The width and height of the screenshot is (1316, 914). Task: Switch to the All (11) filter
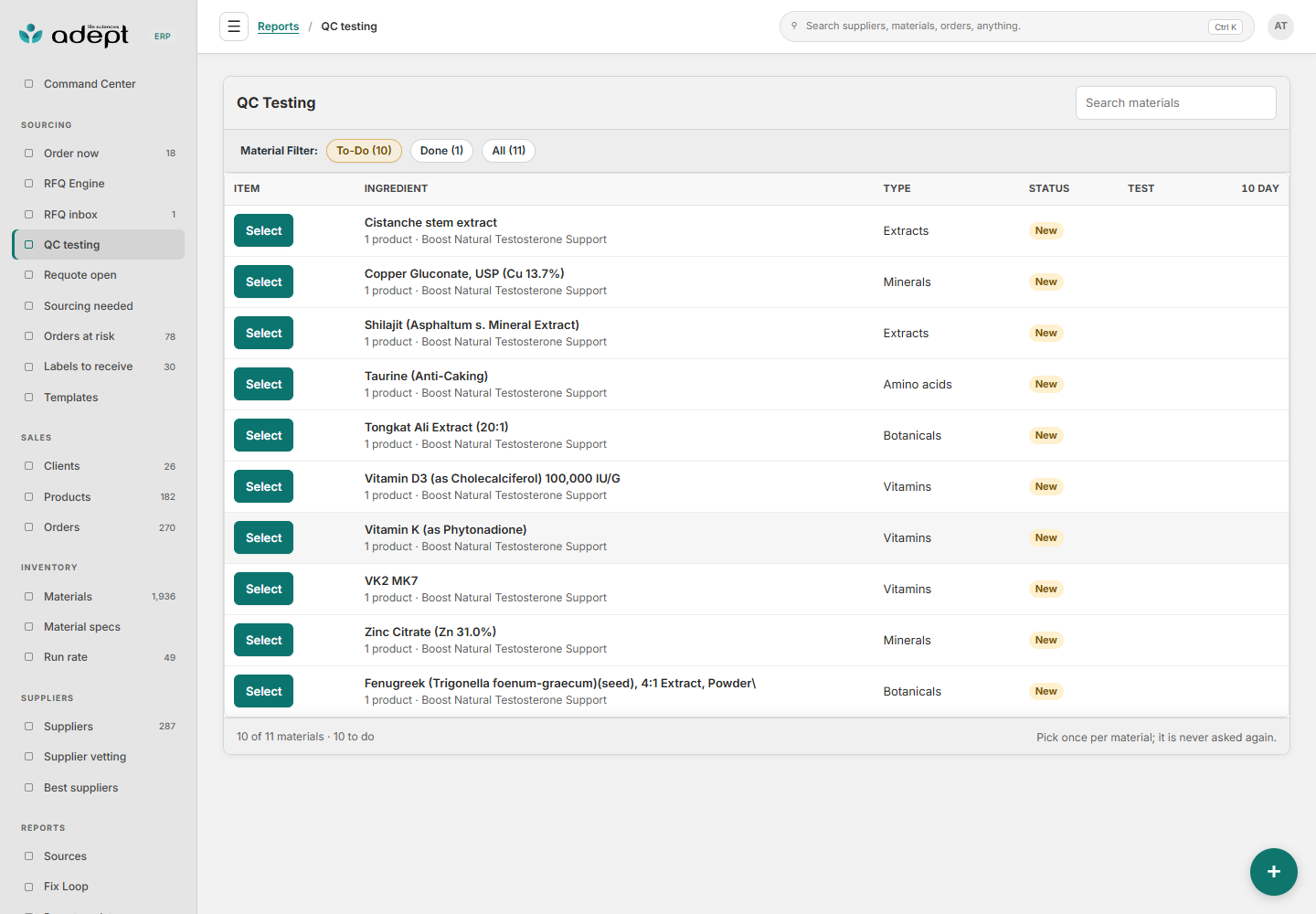(x=508, y=151)
